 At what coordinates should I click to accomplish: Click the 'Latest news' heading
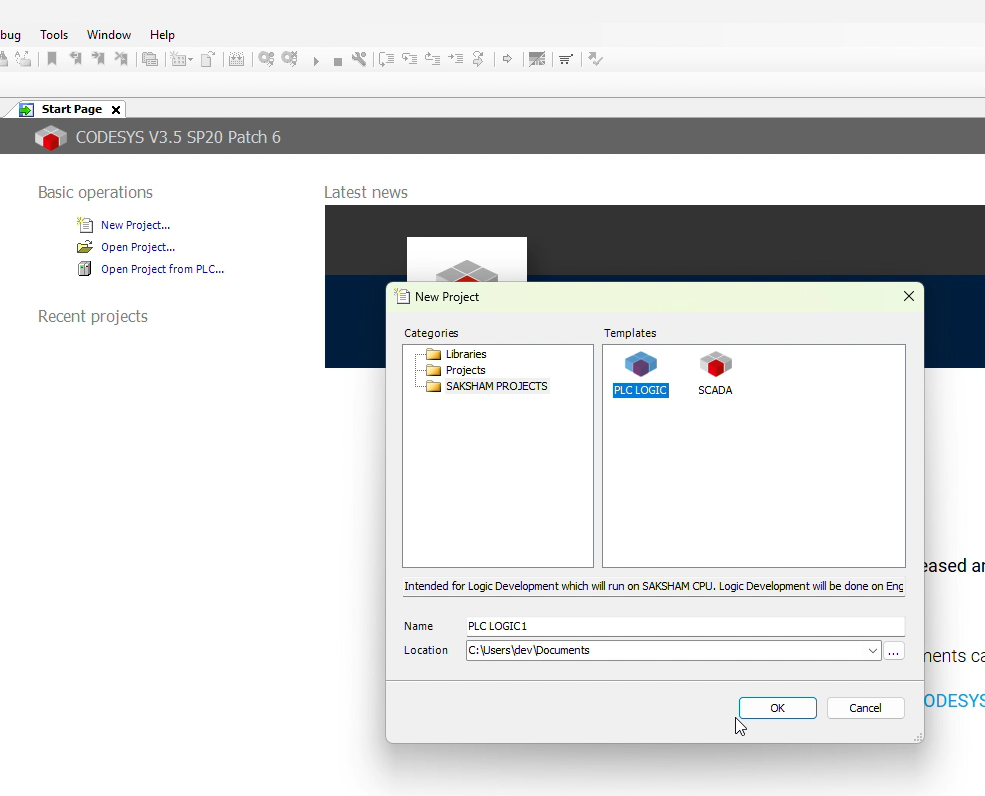[366, 192]
